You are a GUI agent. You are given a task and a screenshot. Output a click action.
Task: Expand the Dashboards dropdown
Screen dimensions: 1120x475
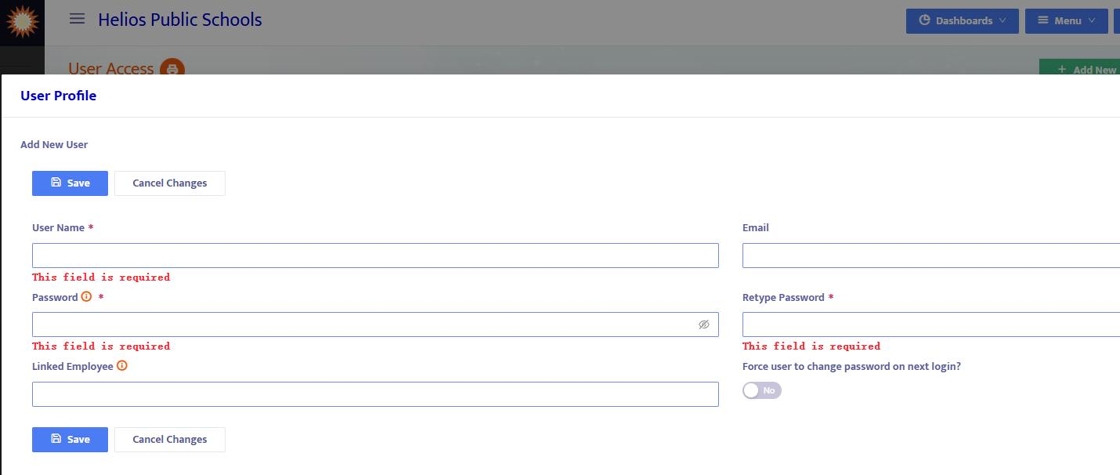pyautogui.click(x=962, y=21)
